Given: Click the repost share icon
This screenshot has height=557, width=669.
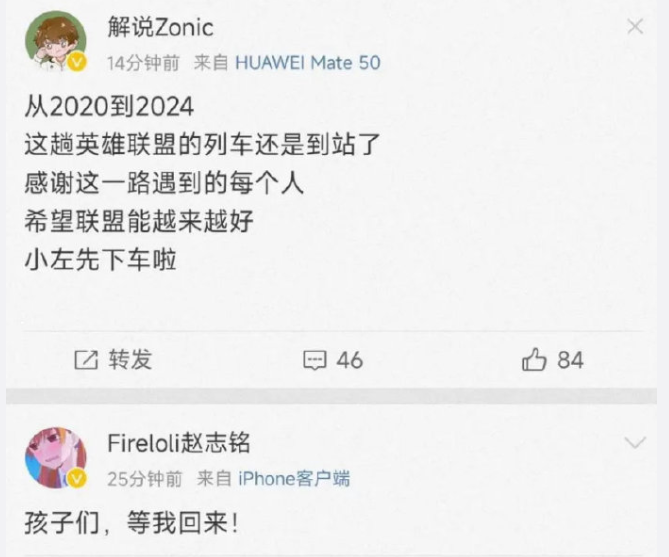Looking at the screenshot, I should [x=86, y=360].
